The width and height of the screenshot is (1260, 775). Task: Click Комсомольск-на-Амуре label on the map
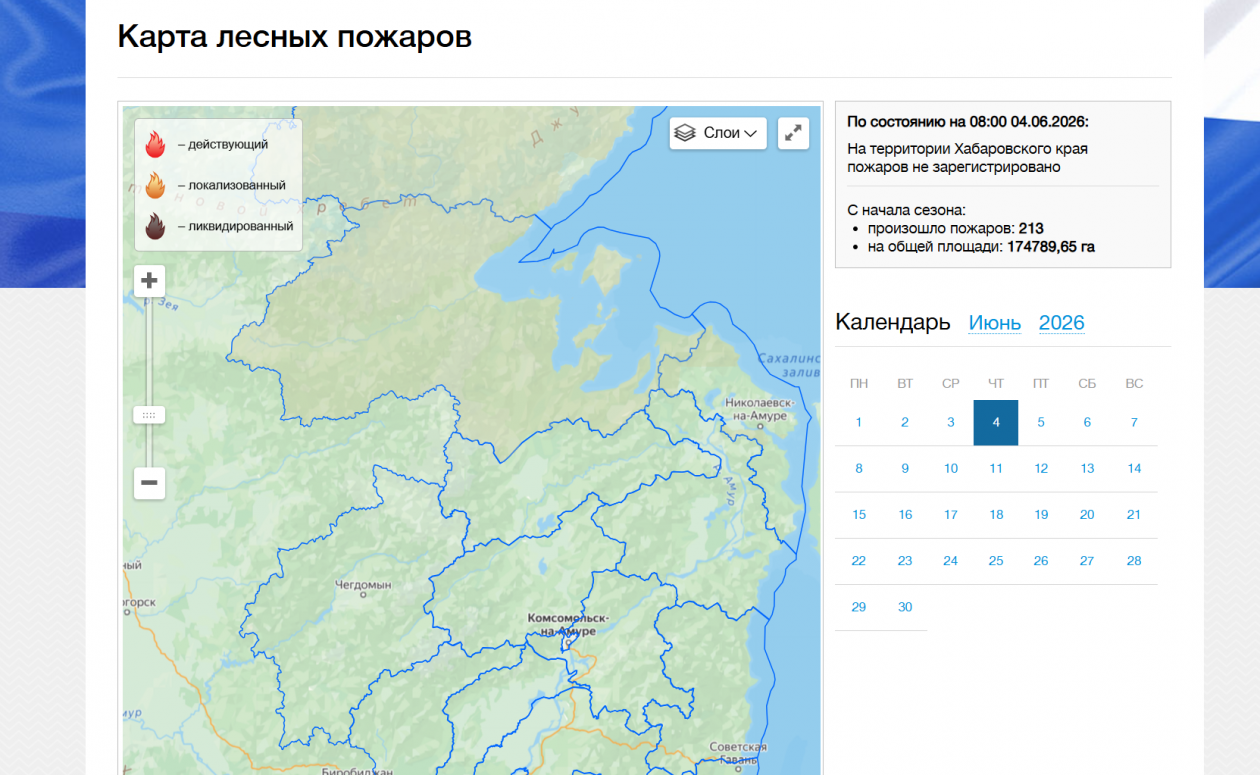click(568, 625)
